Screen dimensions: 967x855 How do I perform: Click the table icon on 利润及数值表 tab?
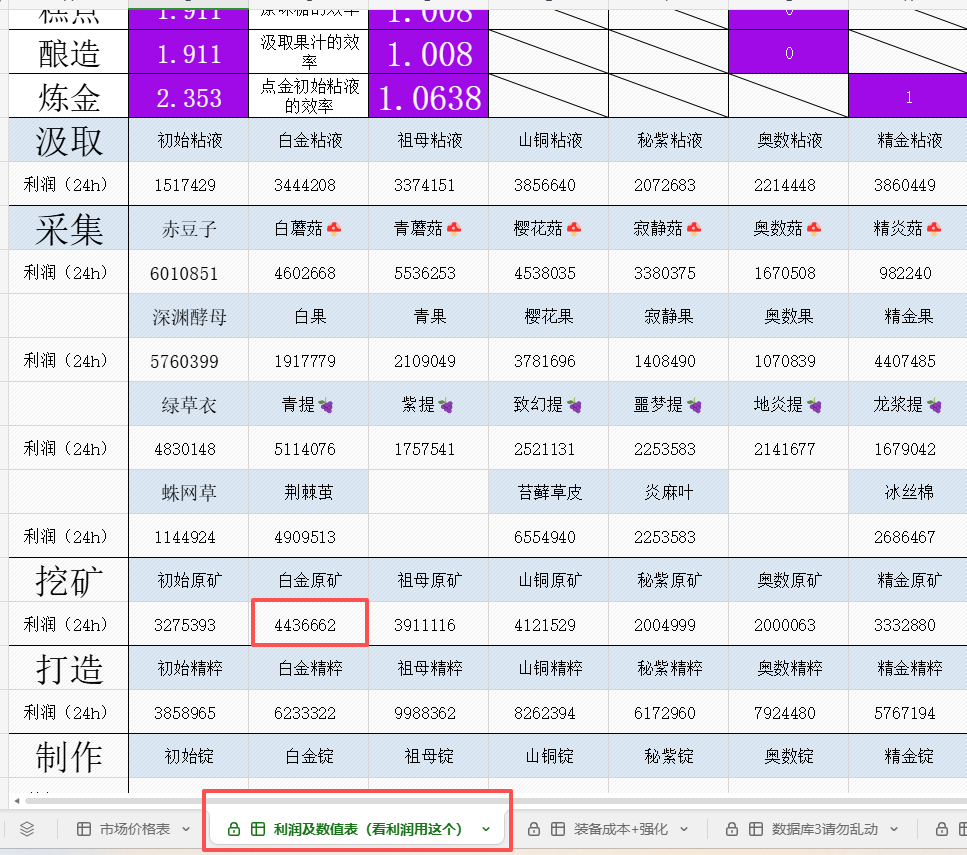[257, 829]
